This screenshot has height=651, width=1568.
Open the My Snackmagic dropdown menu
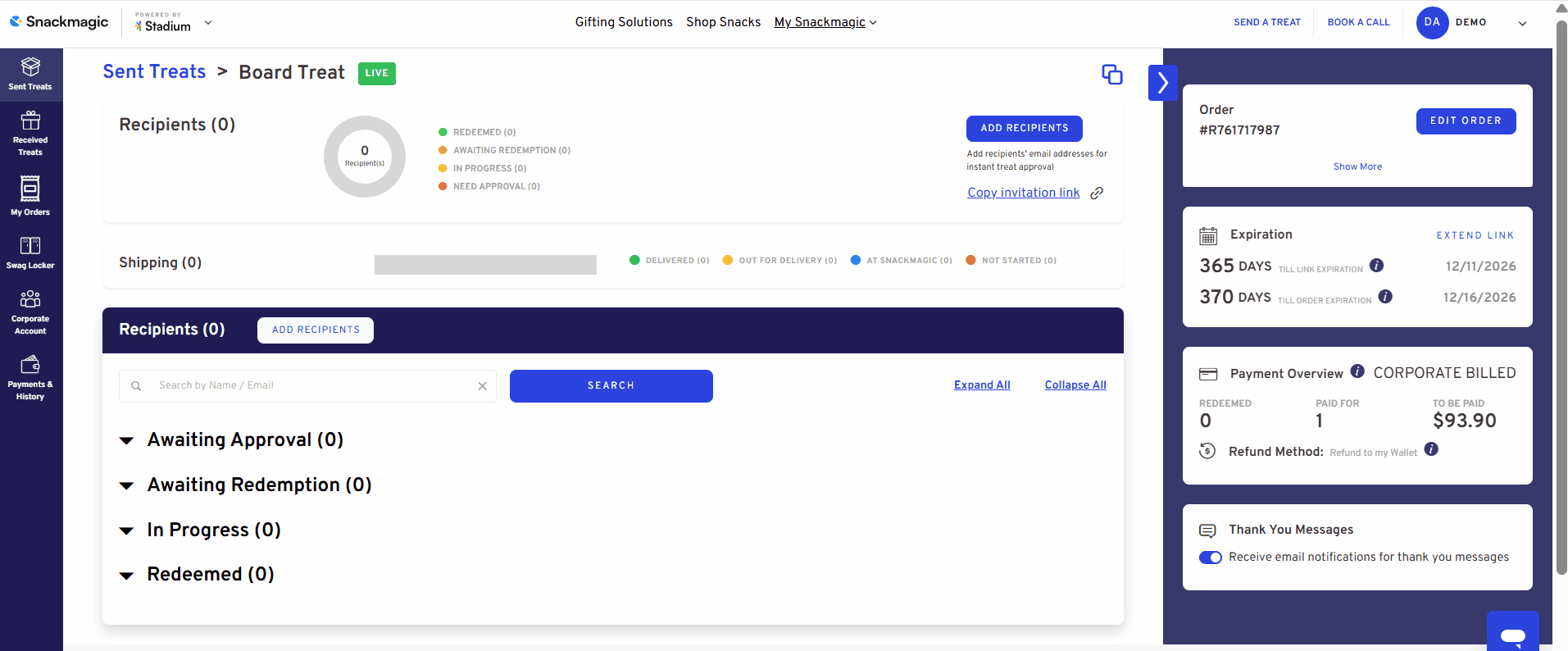pyautogui.click(x=825, y=22)
